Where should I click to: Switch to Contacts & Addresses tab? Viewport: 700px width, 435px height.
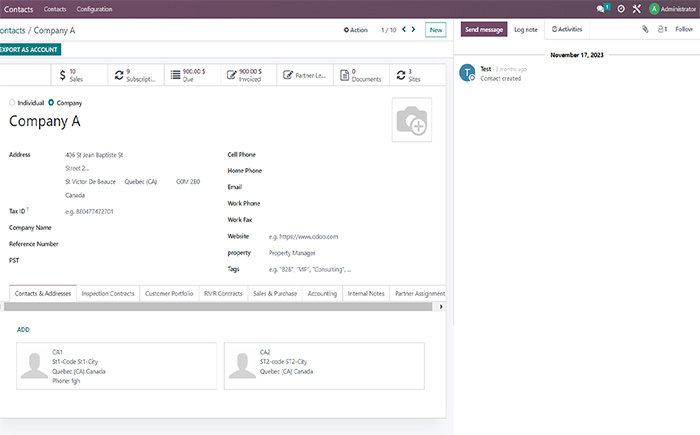pyautogui.click(x=43, y=293)
